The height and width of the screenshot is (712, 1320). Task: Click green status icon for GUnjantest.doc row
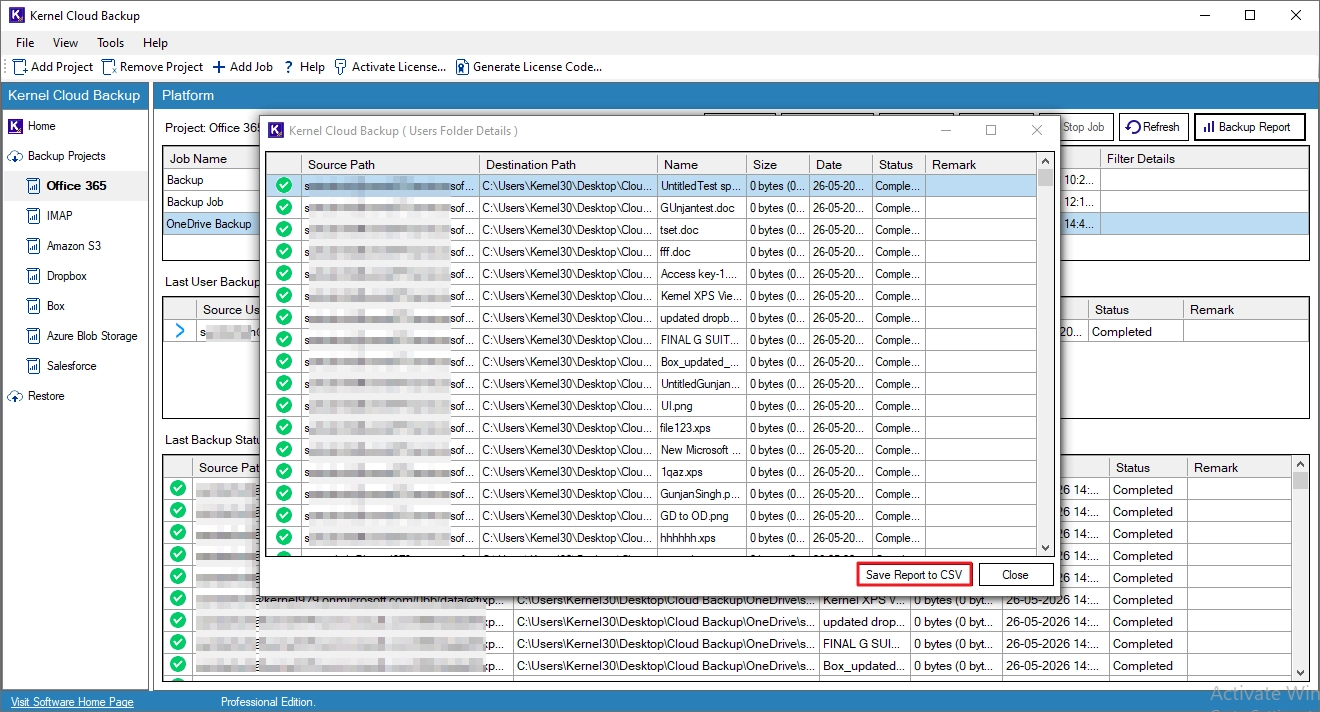pos(284,208)
